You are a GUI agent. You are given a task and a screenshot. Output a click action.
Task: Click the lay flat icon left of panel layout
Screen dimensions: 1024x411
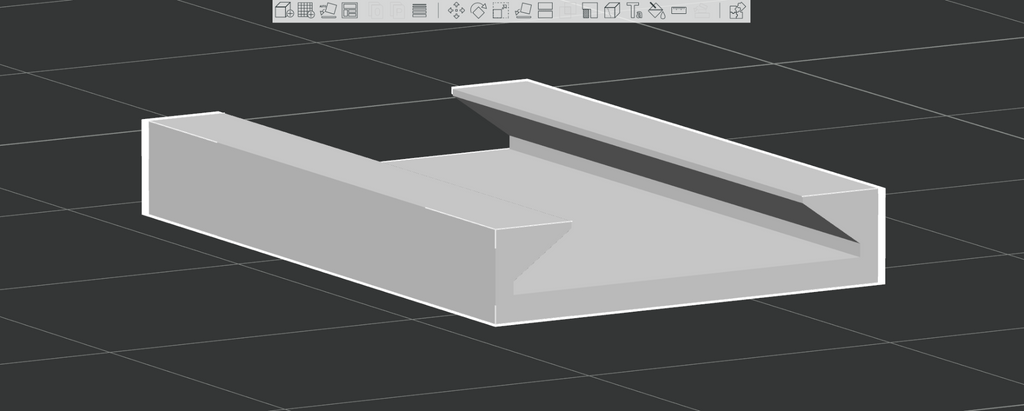pyautogui.click(x=328, y=10)
